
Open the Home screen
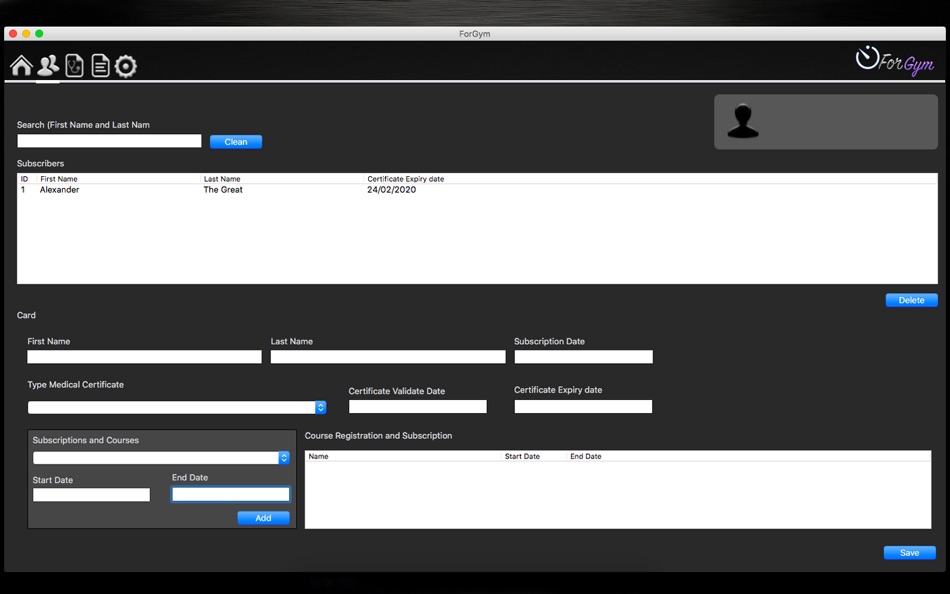tap(20, 65)
